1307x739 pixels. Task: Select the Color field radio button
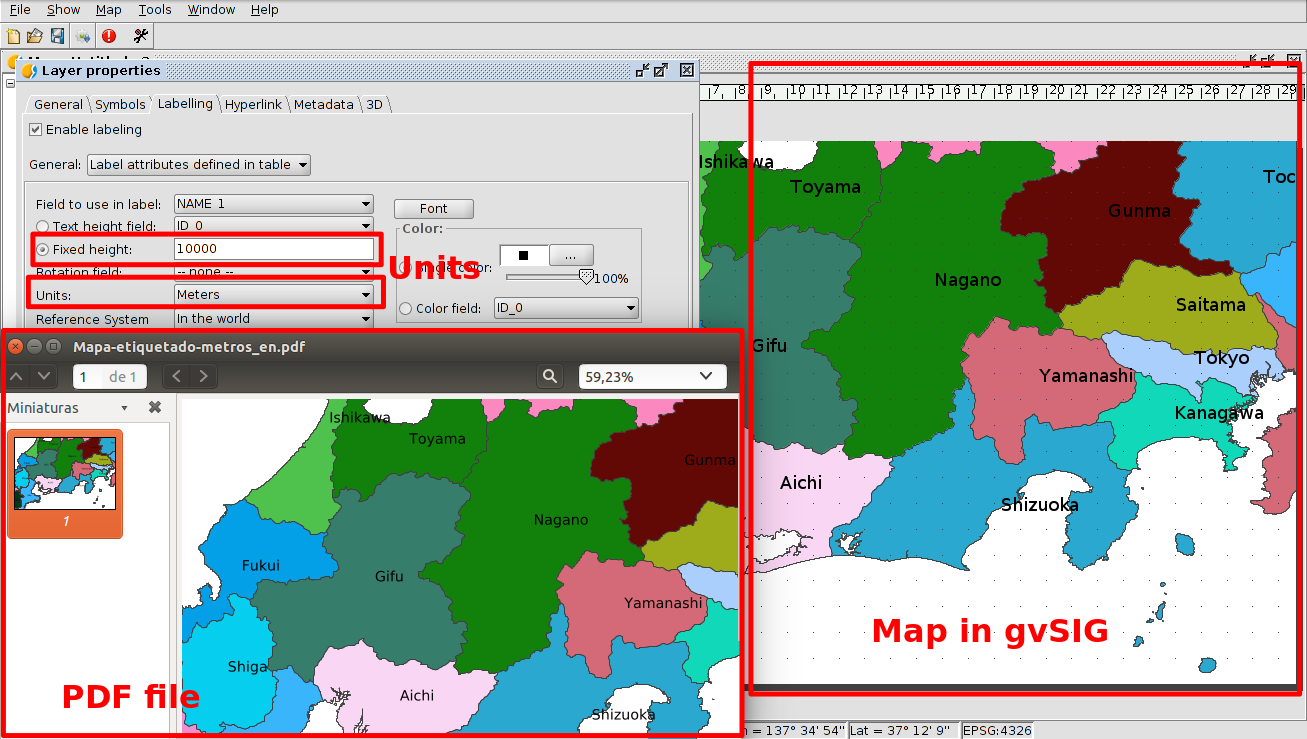click(405, 309)
